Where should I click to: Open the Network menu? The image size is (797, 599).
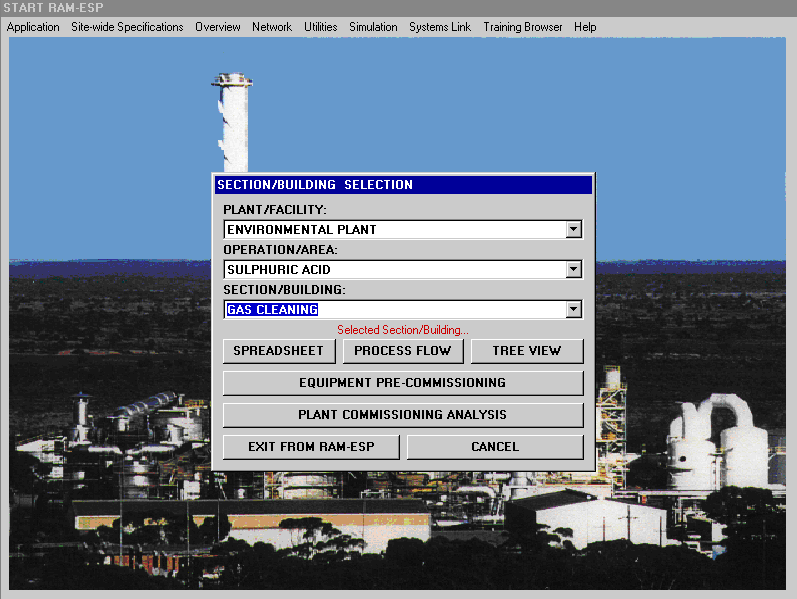[x=272, y=27]
